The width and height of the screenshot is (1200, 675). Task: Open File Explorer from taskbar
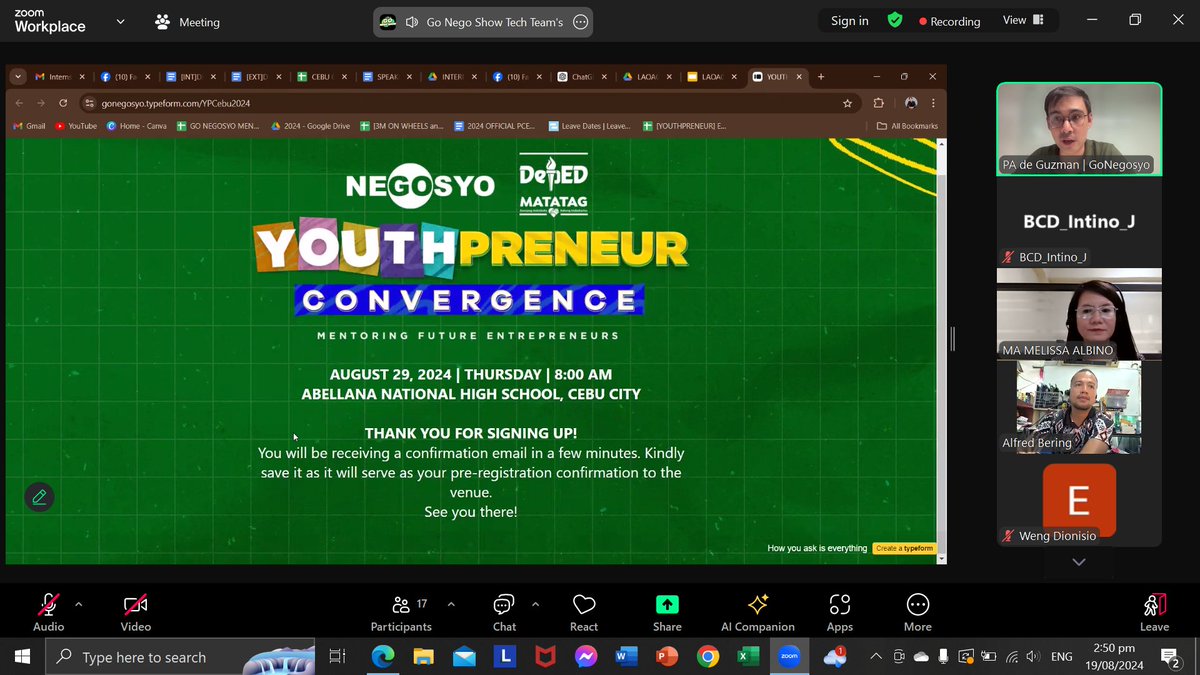point(423,657)
